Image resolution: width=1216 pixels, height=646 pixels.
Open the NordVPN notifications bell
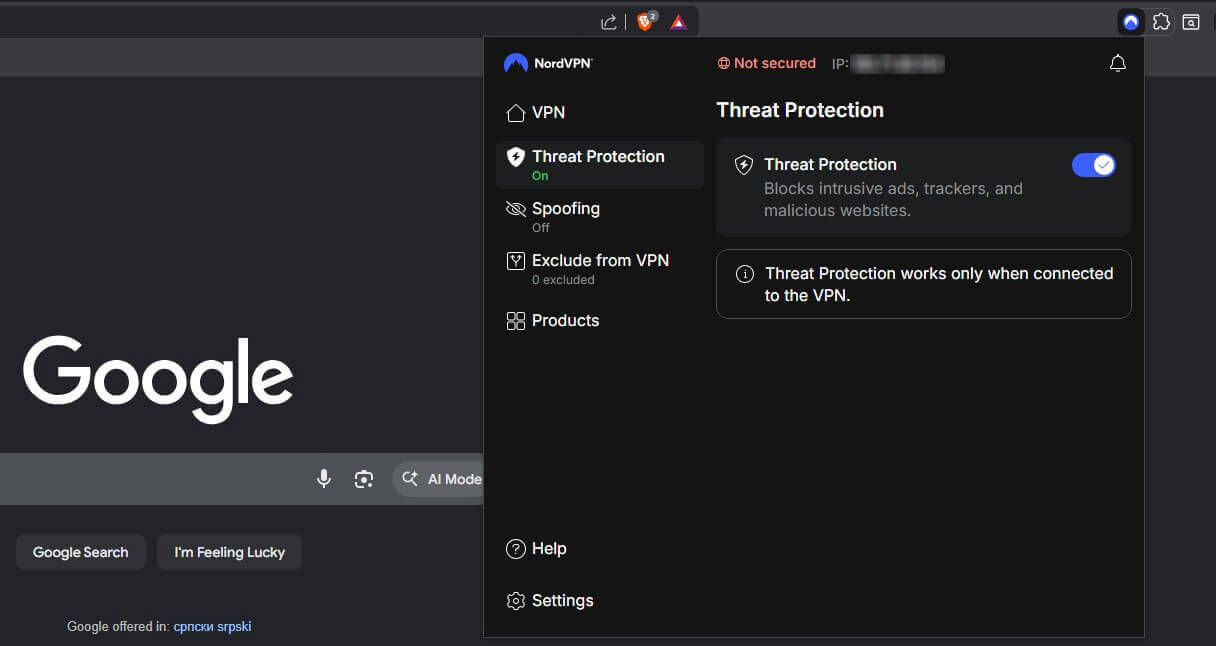[x=1118, y=64]
